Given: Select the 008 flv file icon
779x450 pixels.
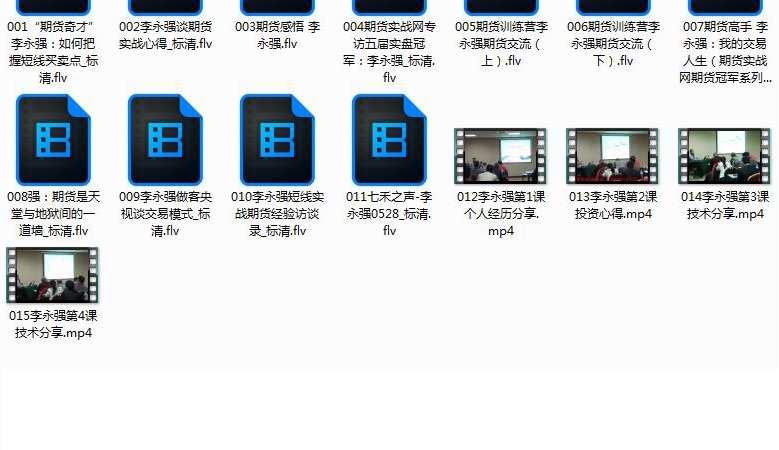Looking at the screenshot, I should click(53, 140).
